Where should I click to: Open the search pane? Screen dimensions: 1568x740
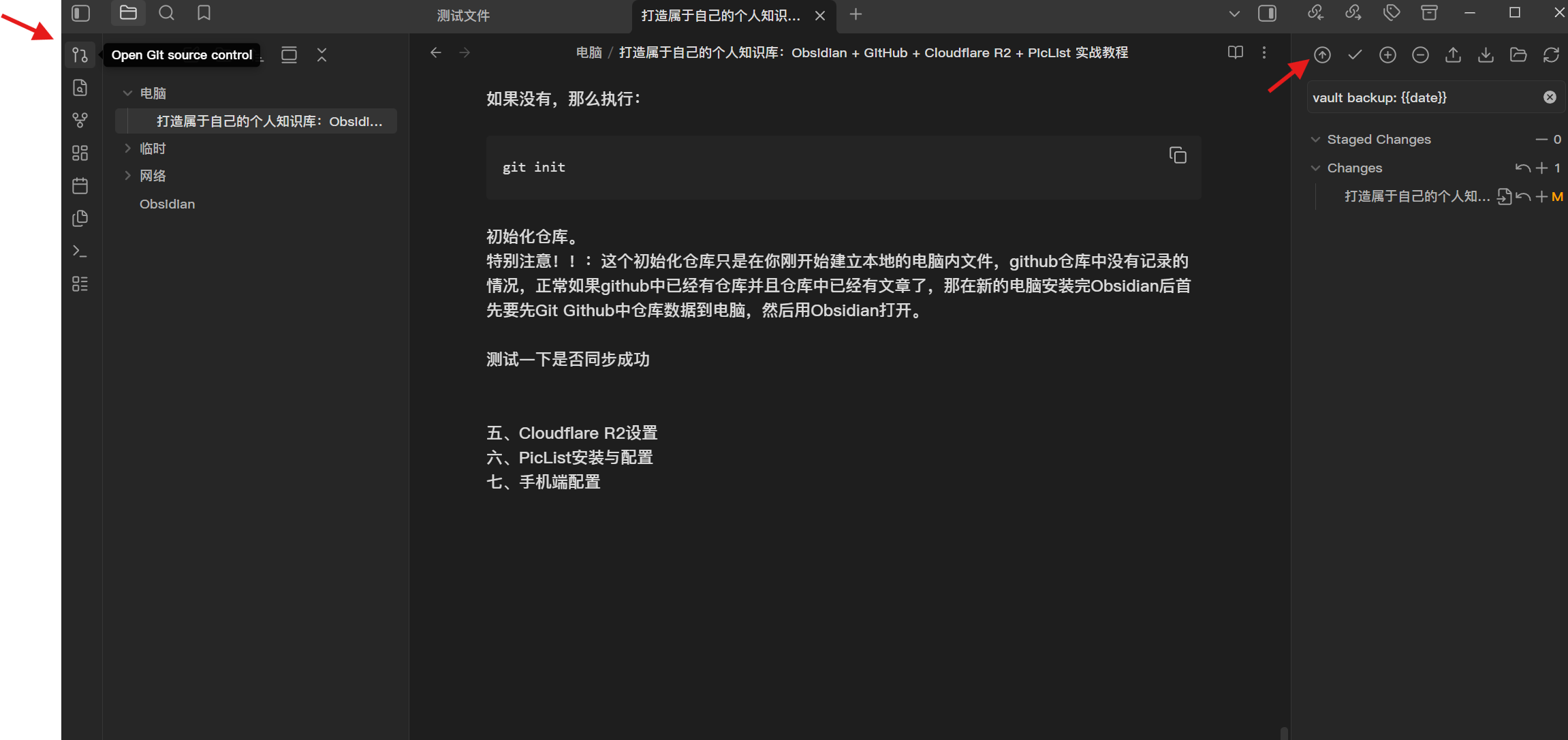tap(166, 13)
